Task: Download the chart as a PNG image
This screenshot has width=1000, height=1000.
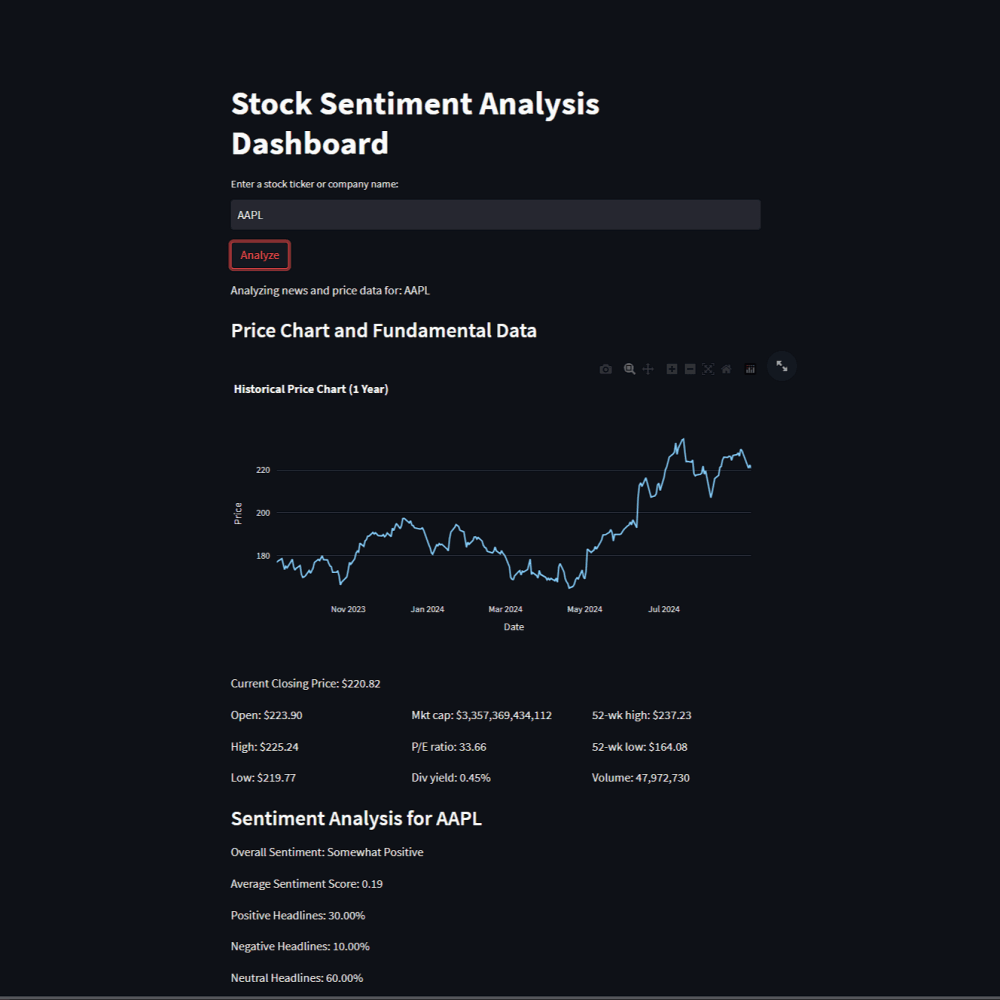Action: click(x=606, y=368)
